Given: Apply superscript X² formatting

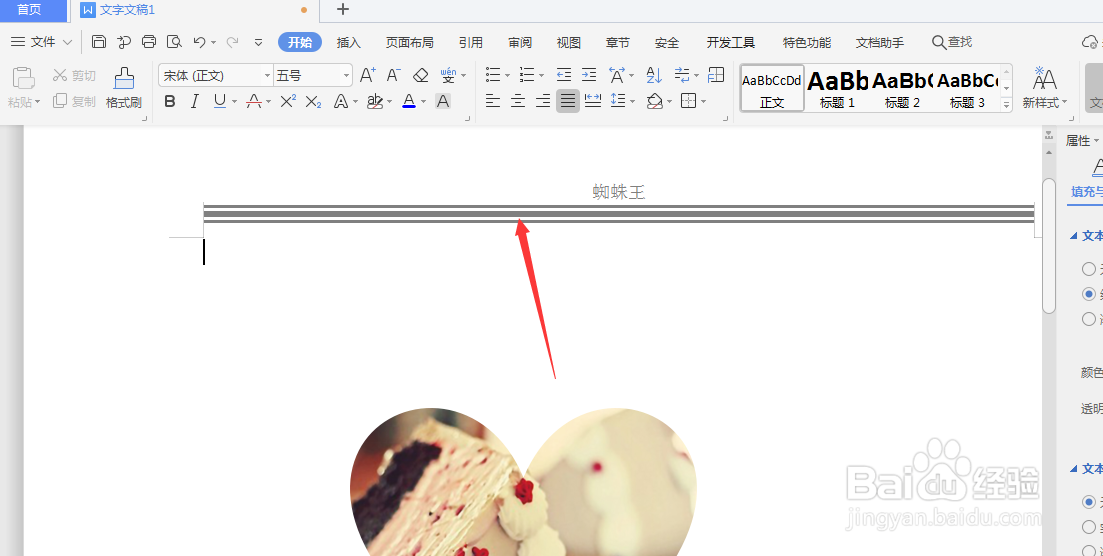Looking at the screenshot, I should click(288, 101).
